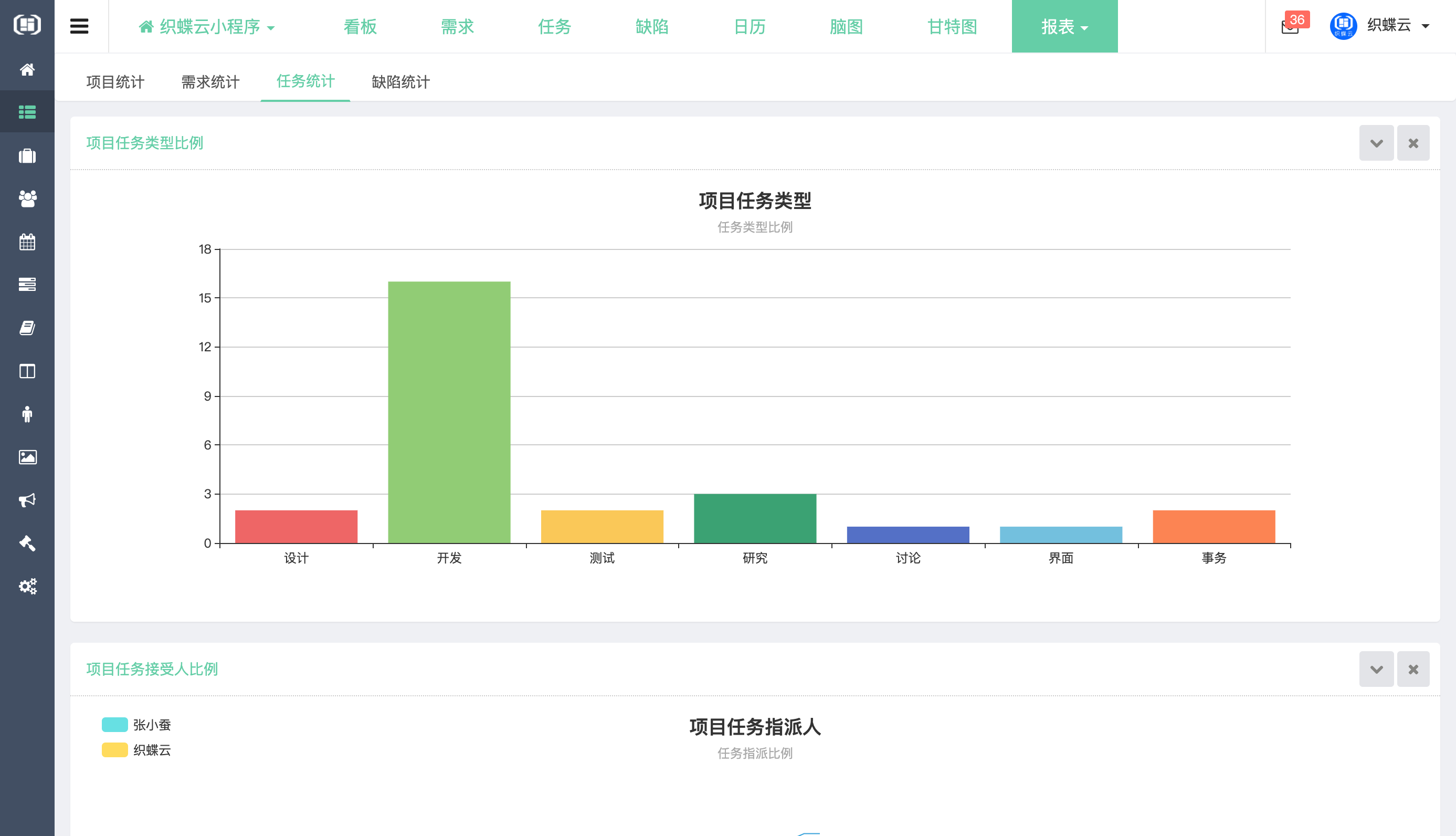Collapse the 项目任务类型比例 panel
Image resolution: width=1456 pixels, height=836 pixels.
click(x=1376, y=142)
